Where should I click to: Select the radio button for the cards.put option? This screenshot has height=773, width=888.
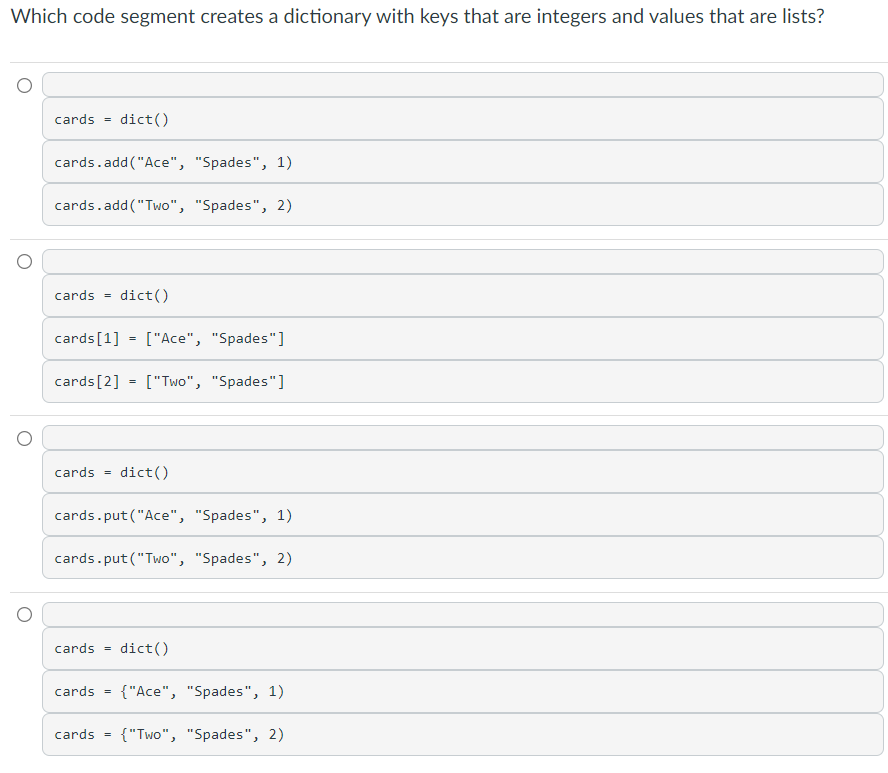pos(23,438)
